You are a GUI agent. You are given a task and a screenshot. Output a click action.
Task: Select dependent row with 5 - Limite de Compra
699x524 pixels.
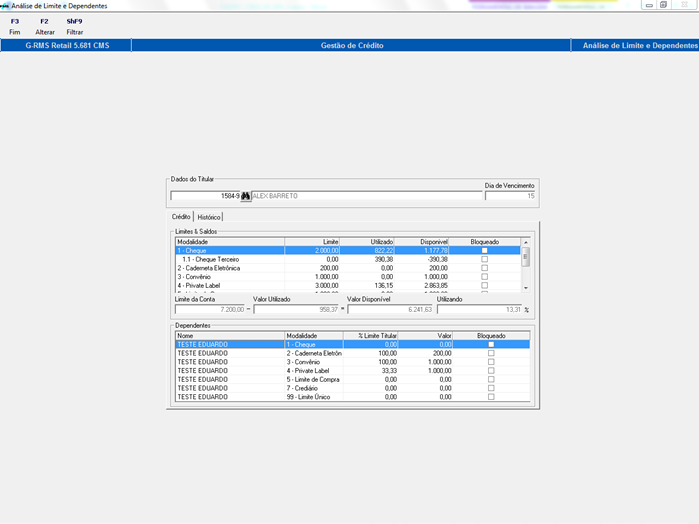coord(353,379)
